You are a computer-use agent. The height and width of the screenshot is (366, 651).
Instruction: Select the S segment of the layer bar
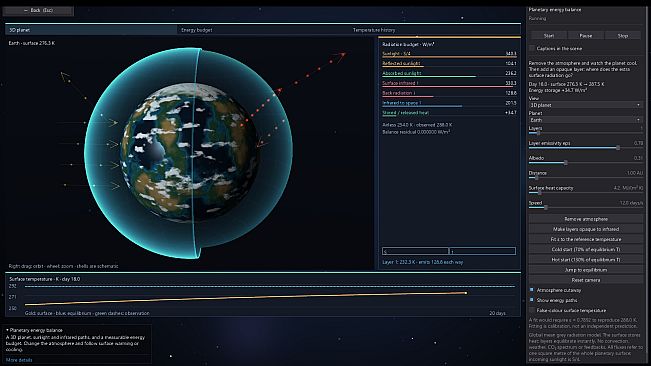pos(415,251)
